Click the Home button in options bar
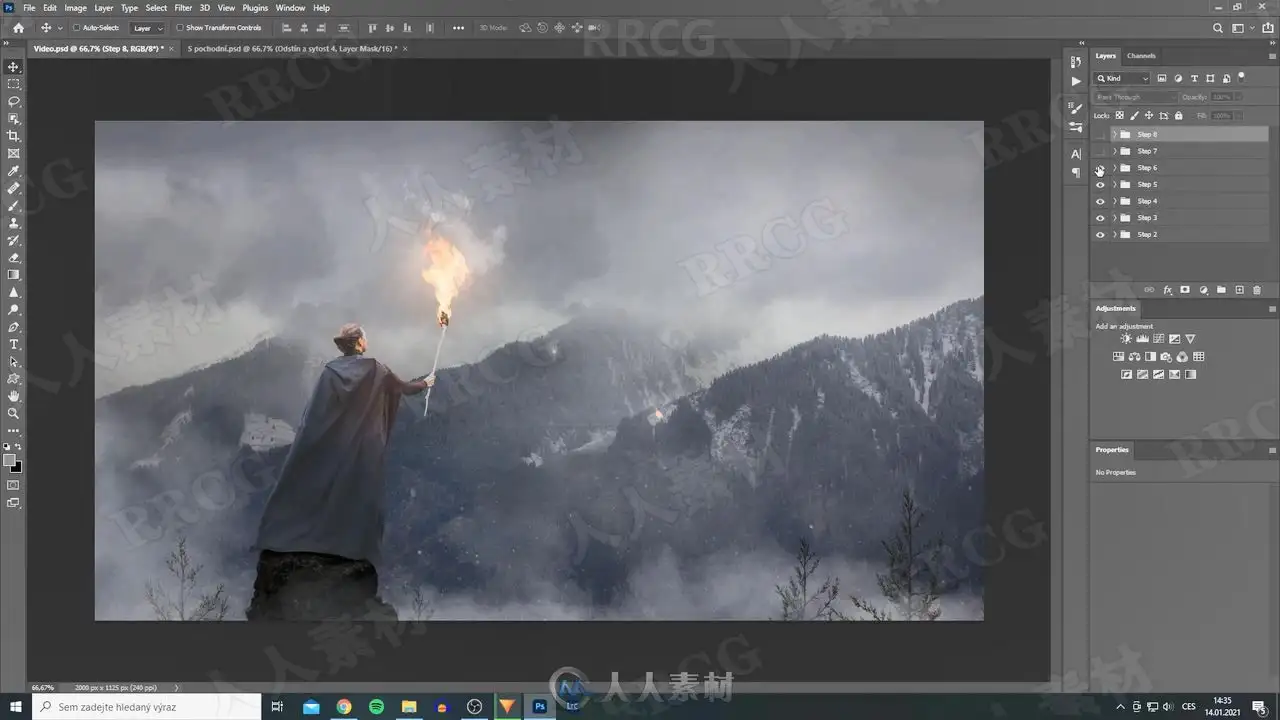Image resolution: width=1280 pixels, height=720 pixels. 18,28
